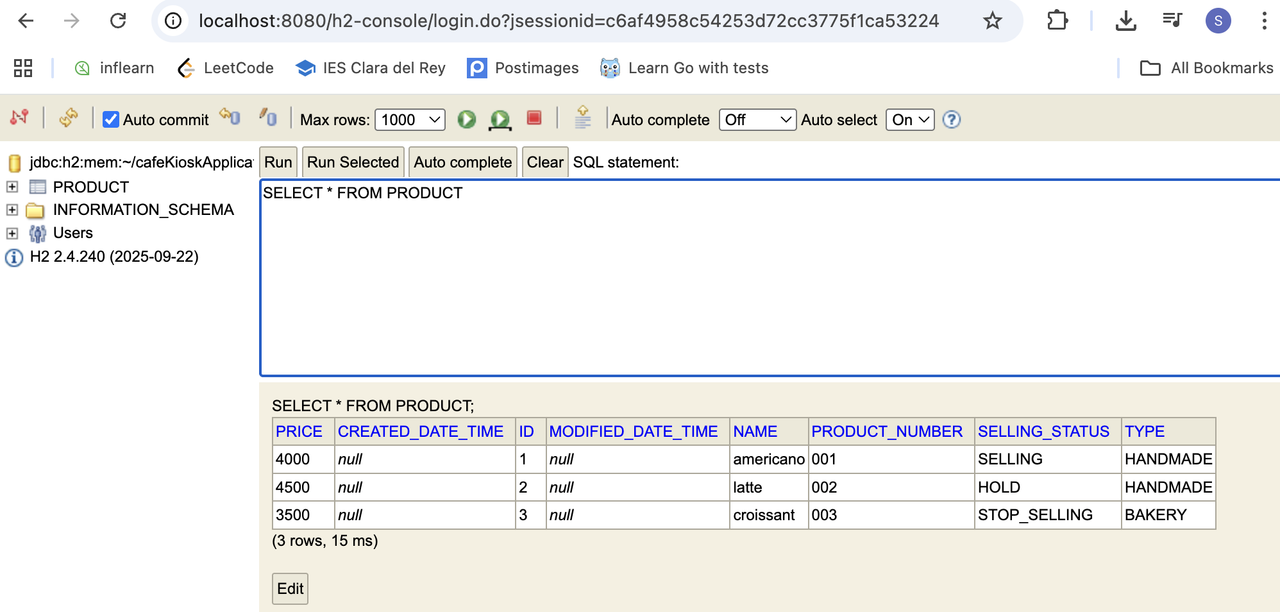Click the yellow database cylinder icon
1280x612 pixels.
(14, 163)
